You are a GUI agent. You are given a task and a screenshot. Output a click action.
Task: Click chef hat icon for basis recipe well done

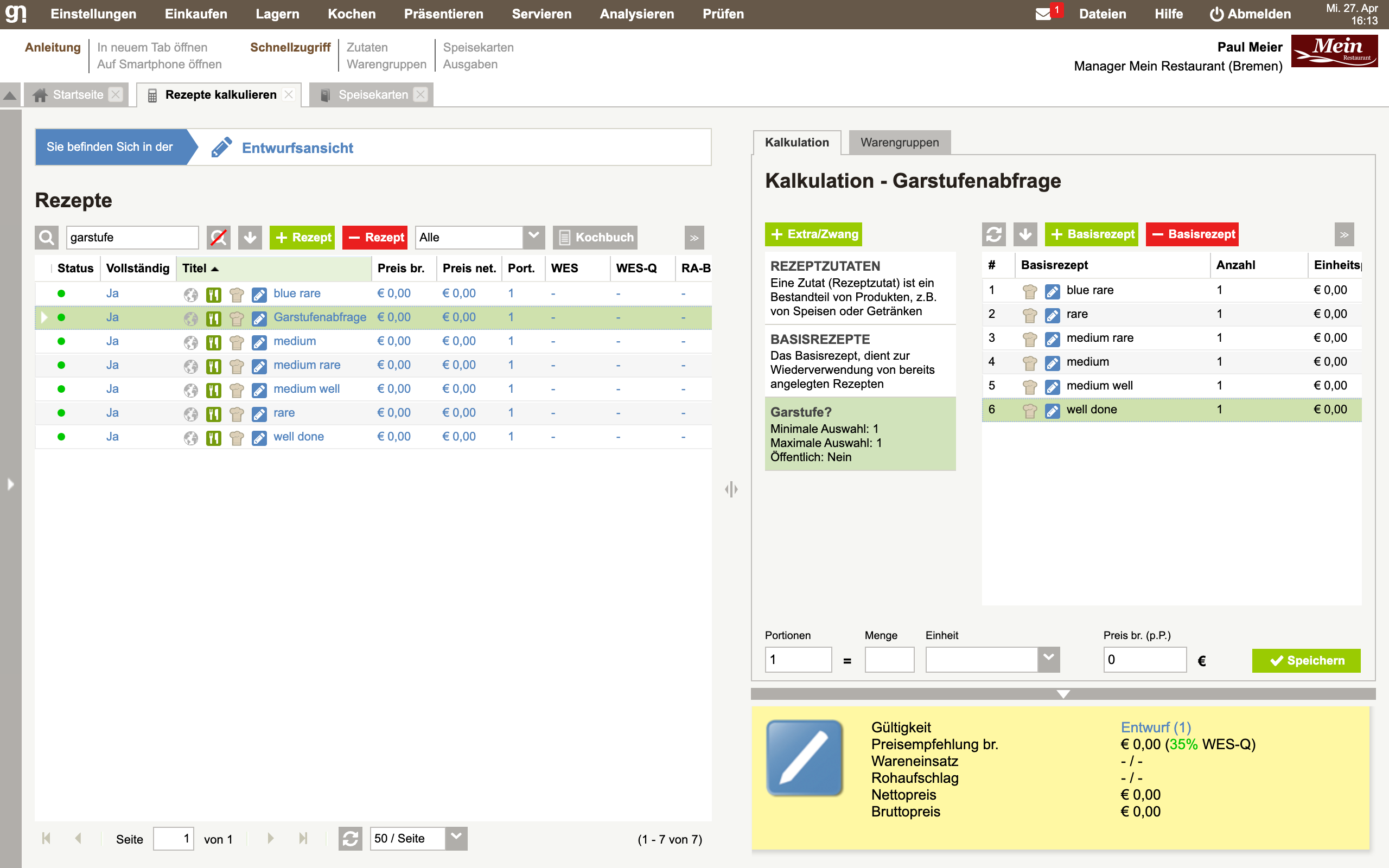1030,411
